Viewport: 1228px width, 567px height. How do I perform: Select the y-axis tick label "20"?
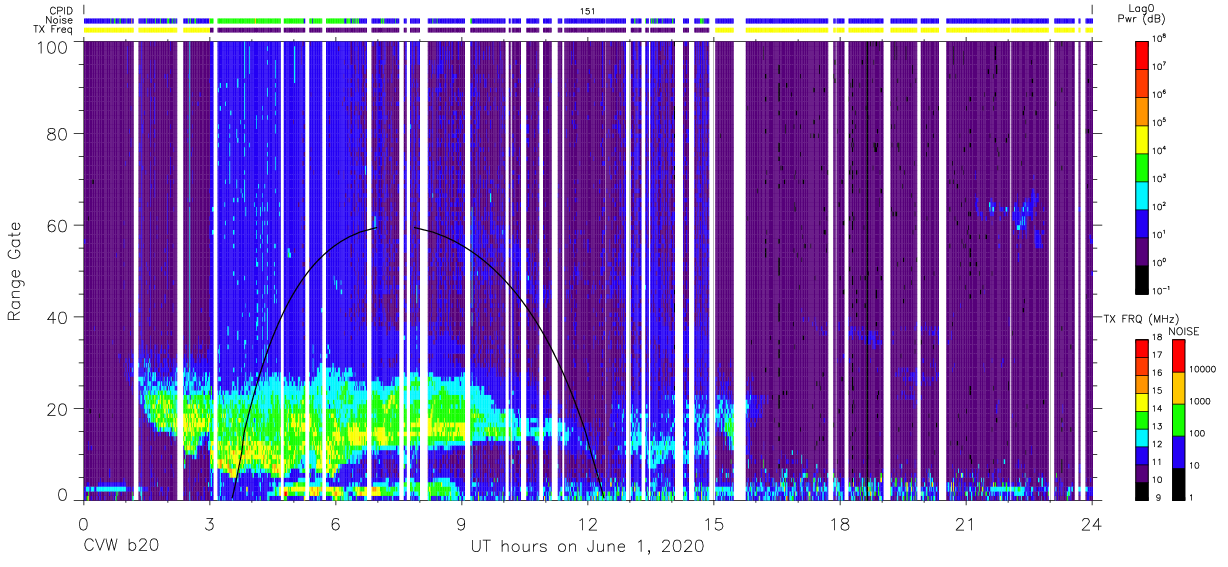tap(57, 409)
